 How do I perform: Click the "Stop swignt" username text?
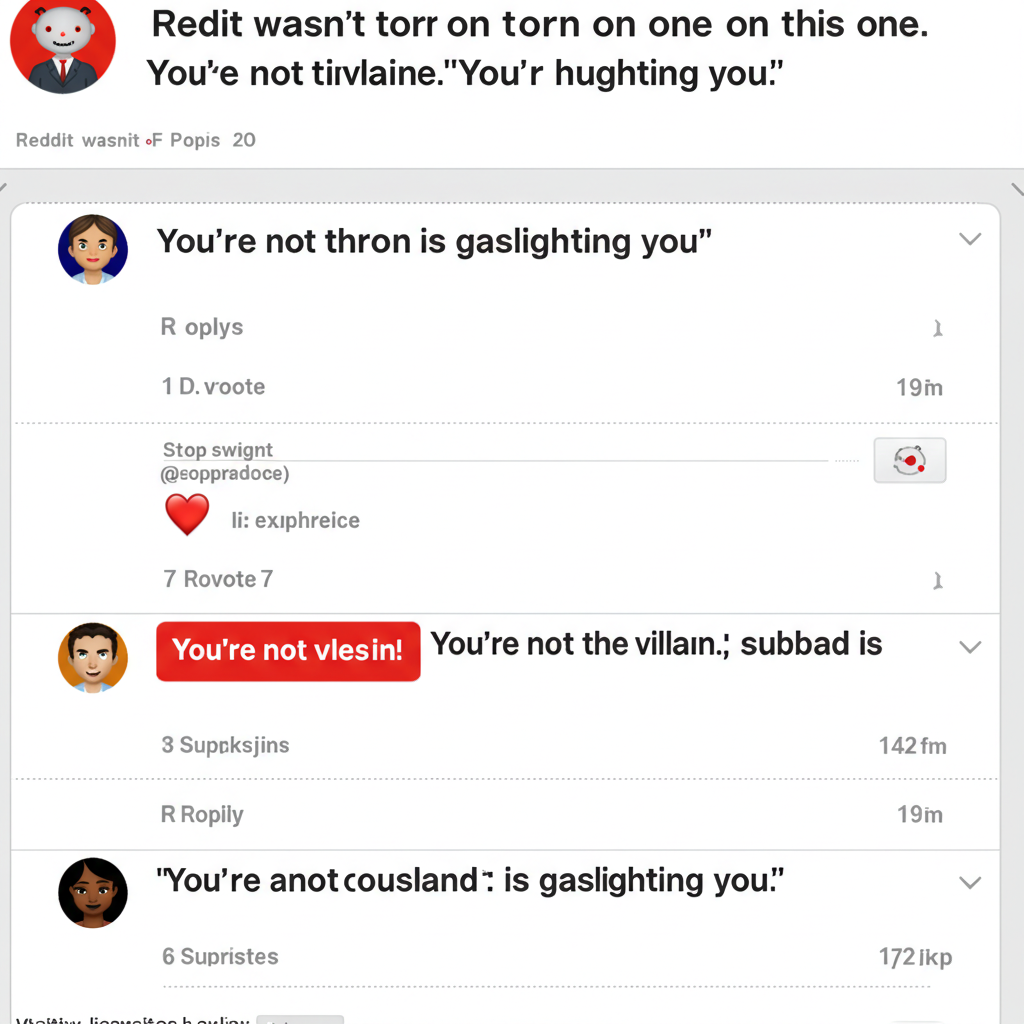click(x=217, y=450)
